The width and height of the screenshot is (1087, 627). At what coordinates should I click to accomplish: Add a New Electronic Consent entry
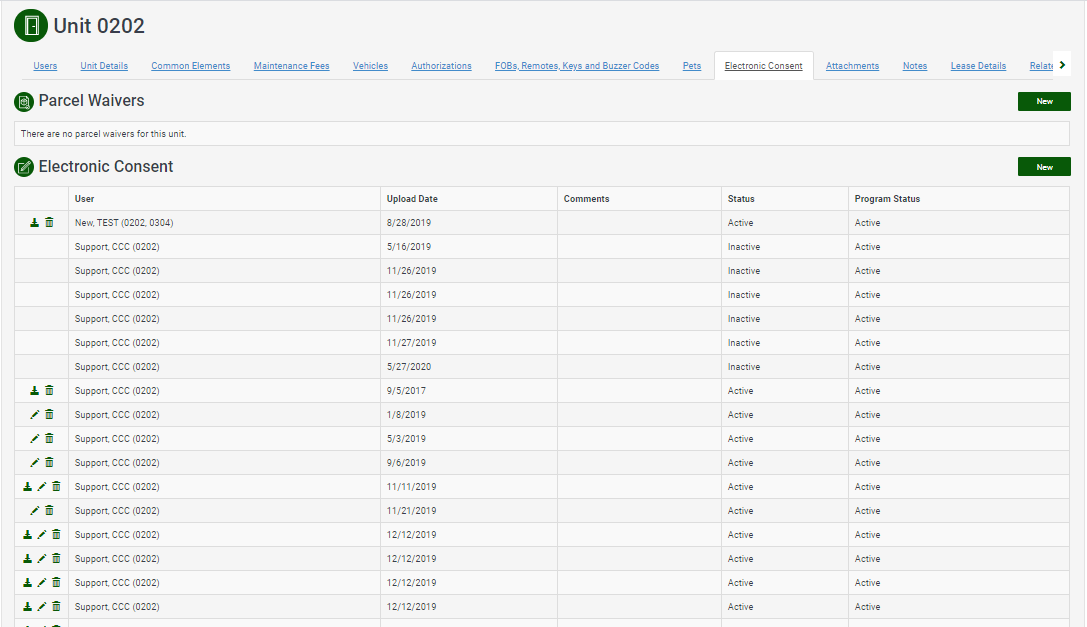(1044, 167)
